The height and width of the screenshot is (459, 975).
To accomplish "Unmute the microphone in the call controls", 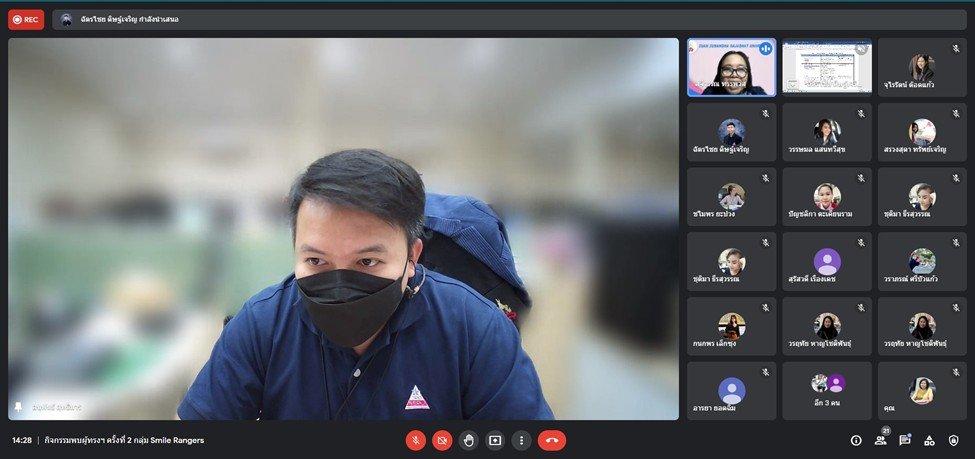I will pyautogui.click(x=416, y=440).
